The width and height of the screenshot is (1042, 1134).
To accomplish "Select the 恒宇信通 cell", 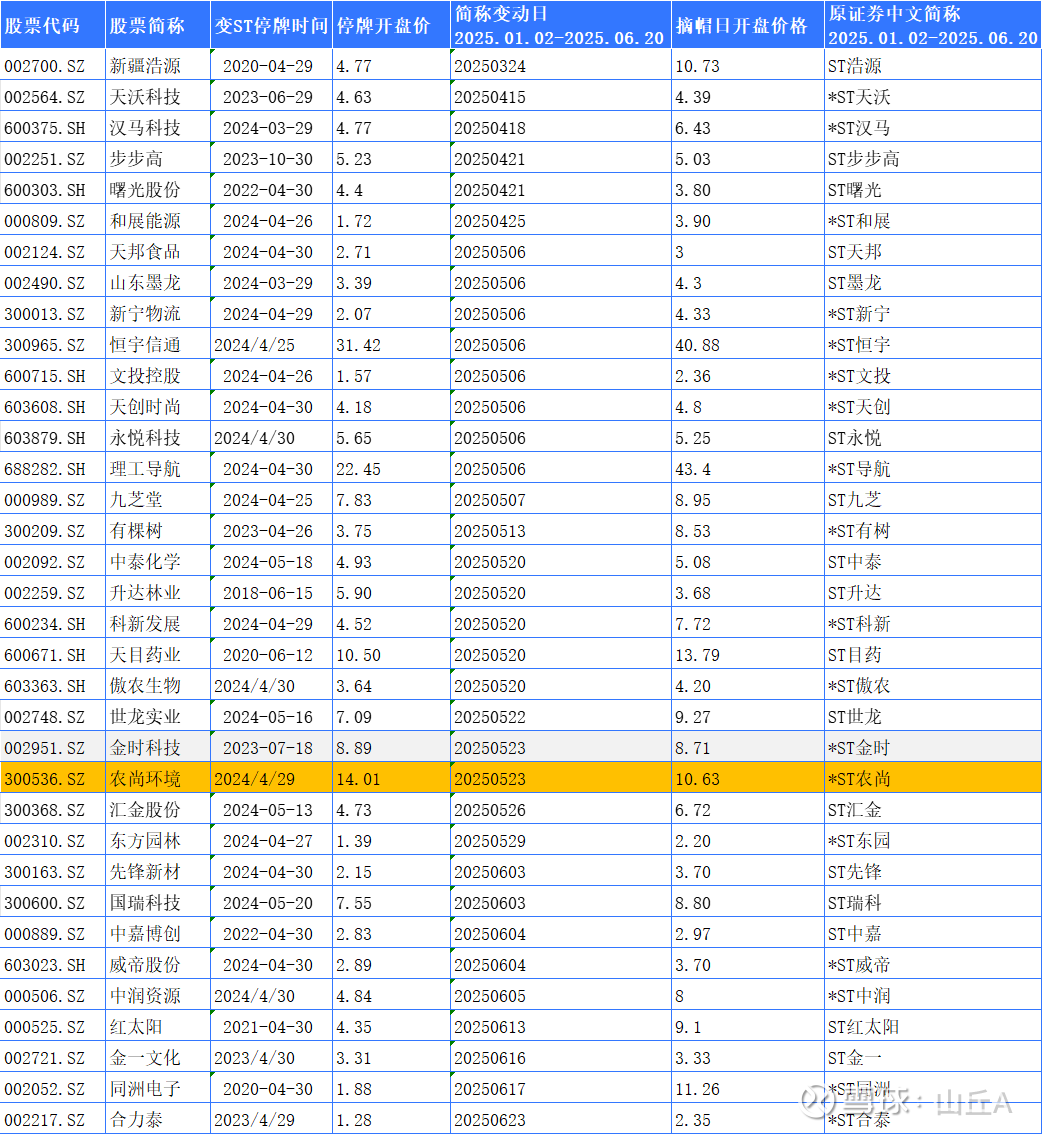I will pos(158,345).
